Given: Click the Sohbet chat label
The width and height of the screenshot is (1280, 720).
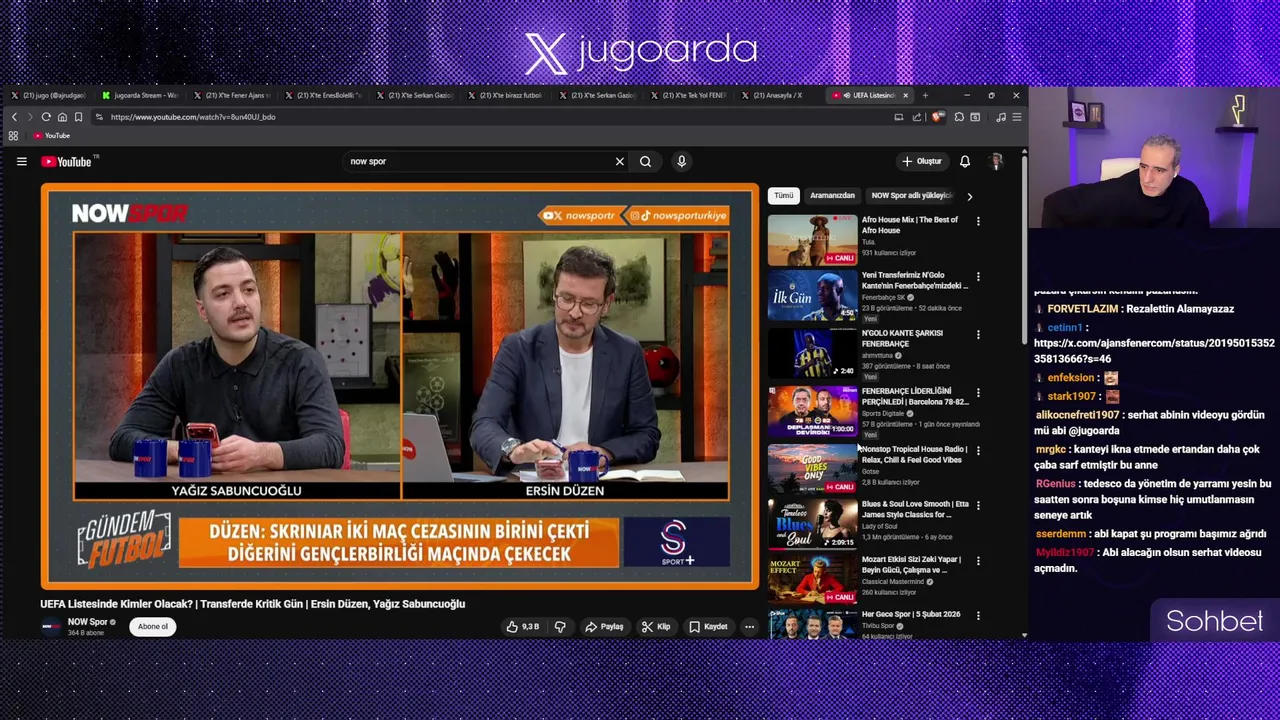Looking at the screenshot, I should pyautogui.click(x=1214, y=621).
